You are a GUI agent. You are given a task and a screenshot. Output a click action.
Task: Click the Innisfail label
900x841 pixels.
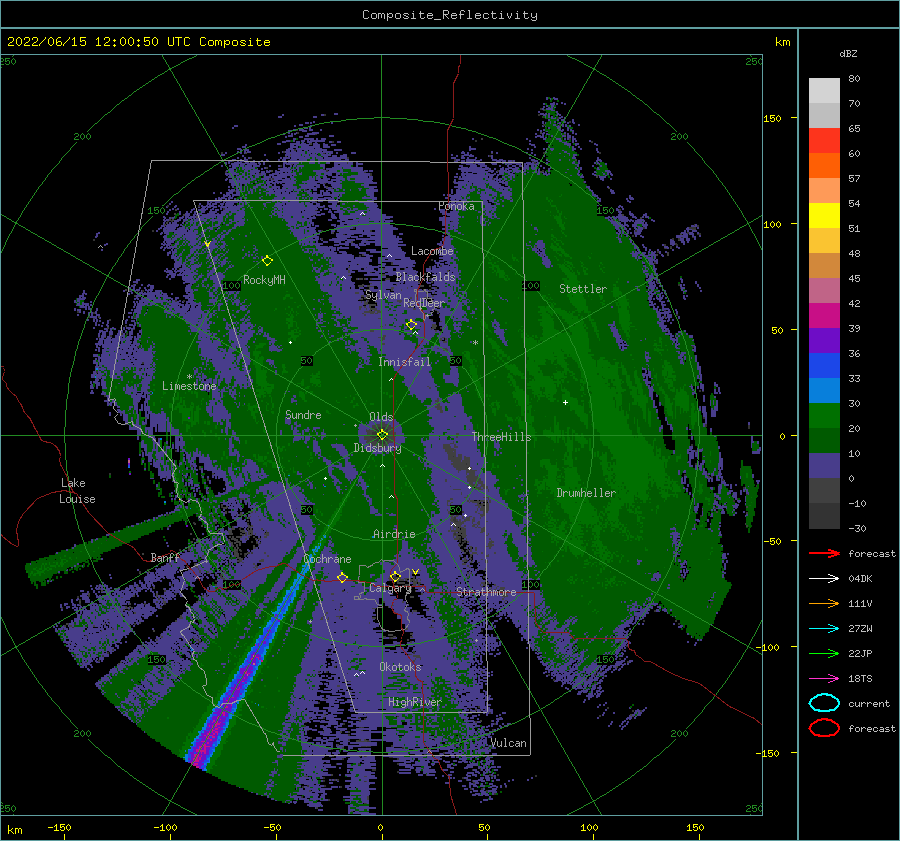pos(404,362)
